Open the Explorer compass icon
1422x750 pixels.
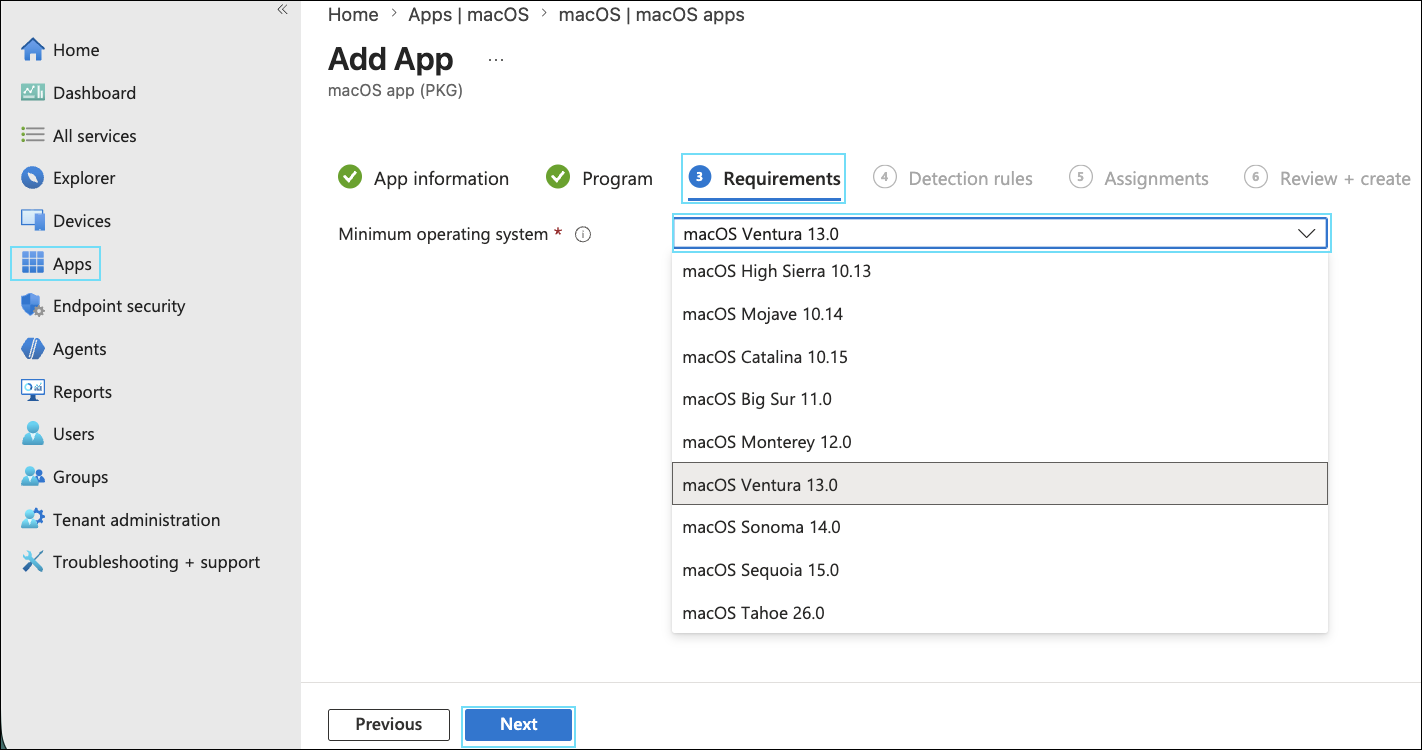pos(33,178)
